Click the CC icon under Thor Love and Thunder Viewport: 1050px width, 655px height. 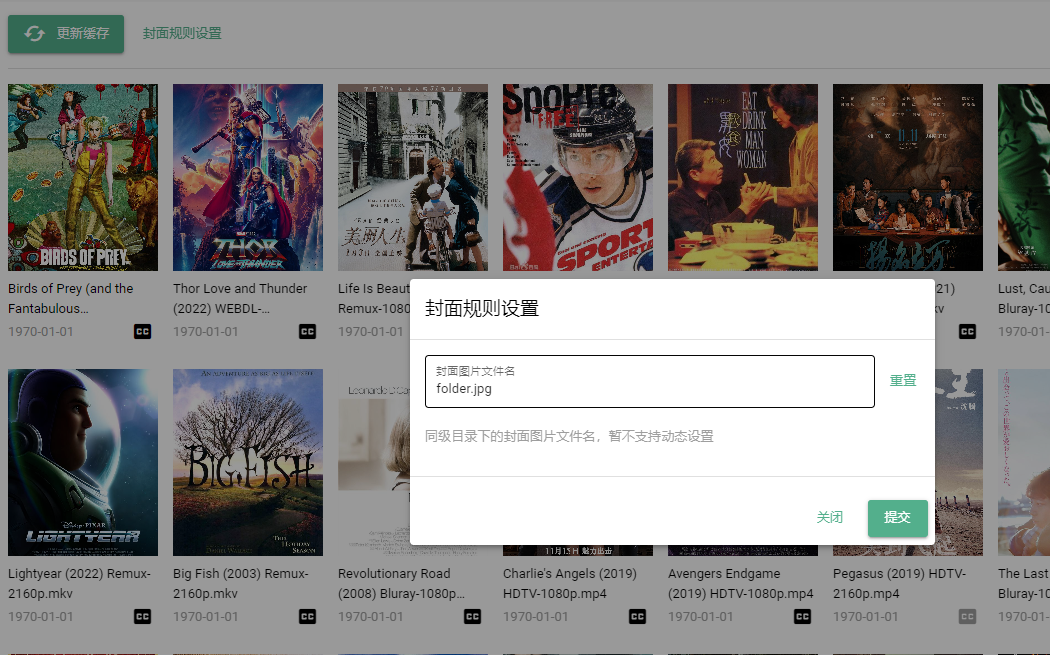(307, 332)
